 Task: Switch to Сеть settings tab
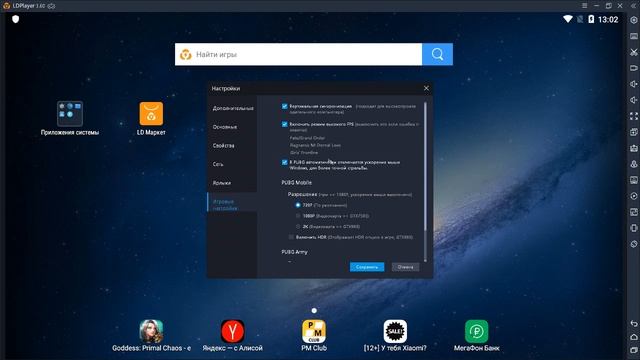pos(233,164)
